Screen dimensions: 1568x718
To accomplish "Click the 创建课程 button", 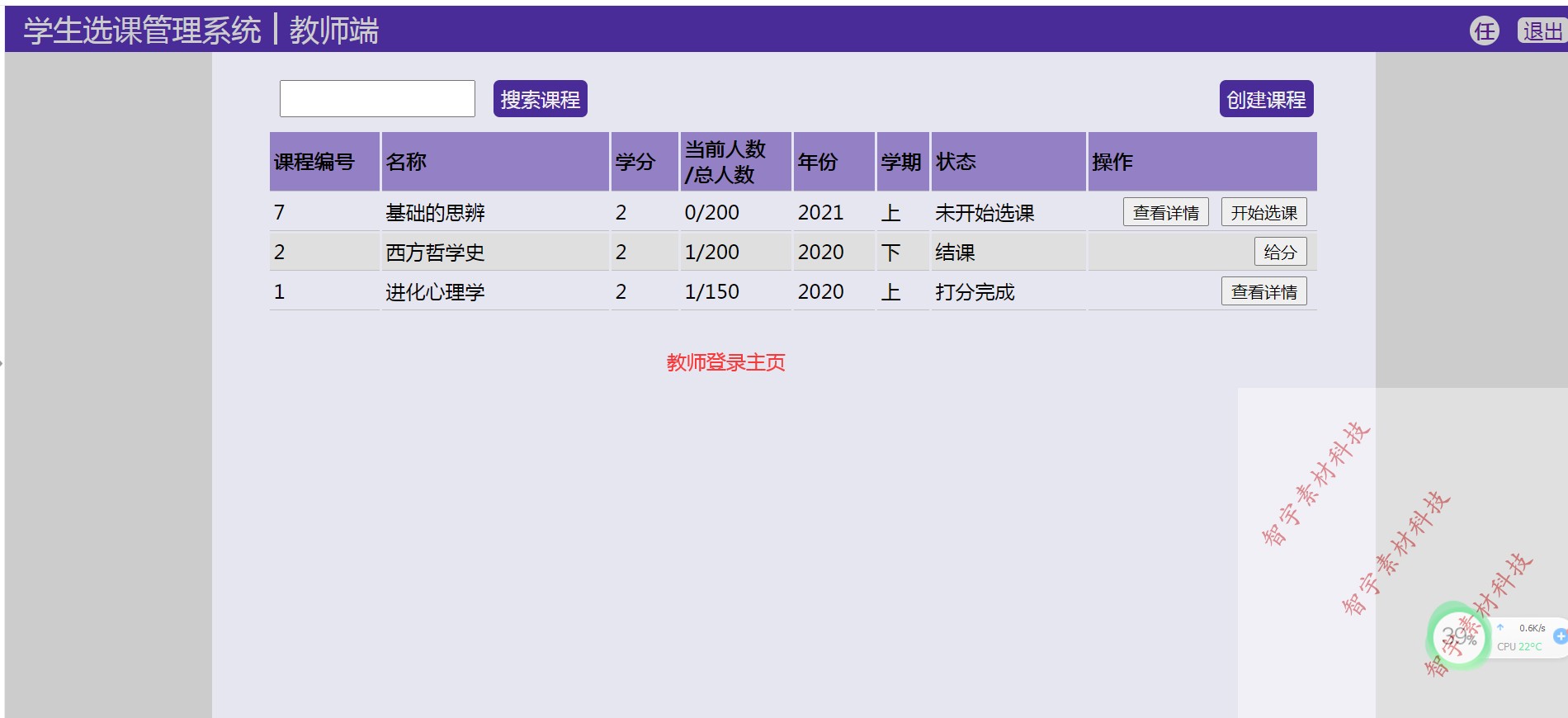I will coord(1266,99).
